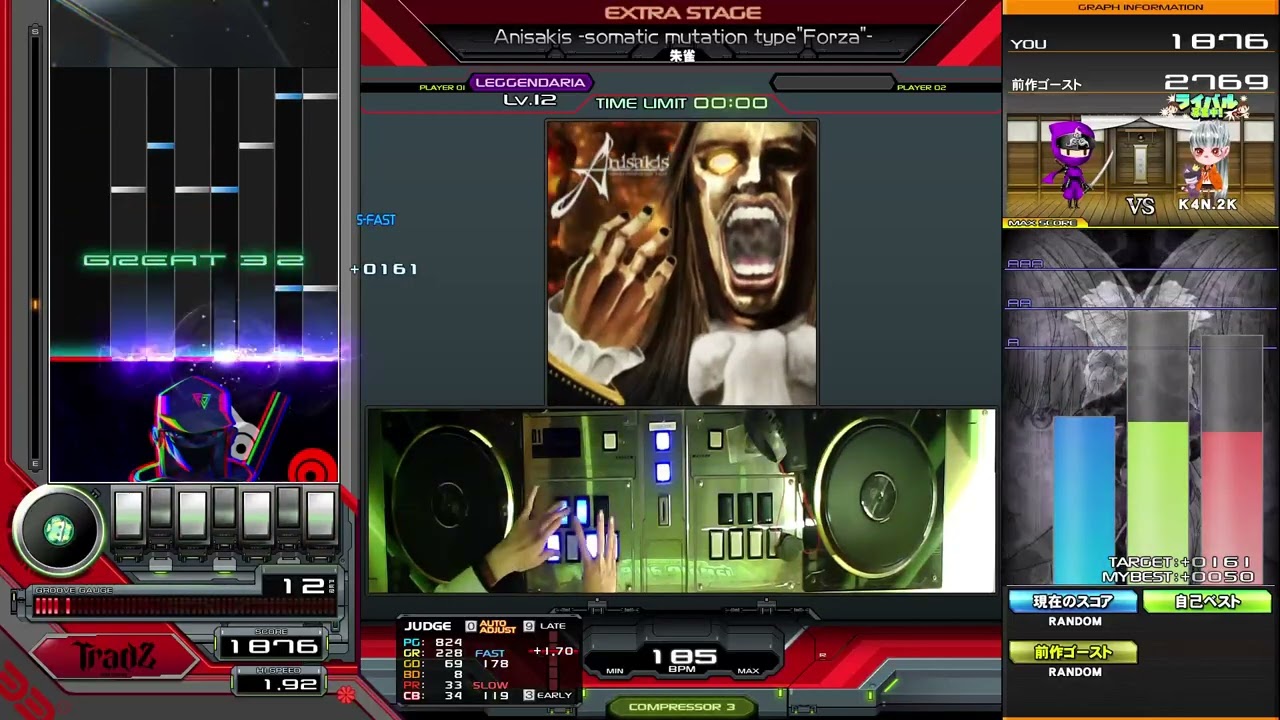The image size is (1280, 720).
Task: Toggle AUTO ADJUST in judge panel
Action: point(498,627)
